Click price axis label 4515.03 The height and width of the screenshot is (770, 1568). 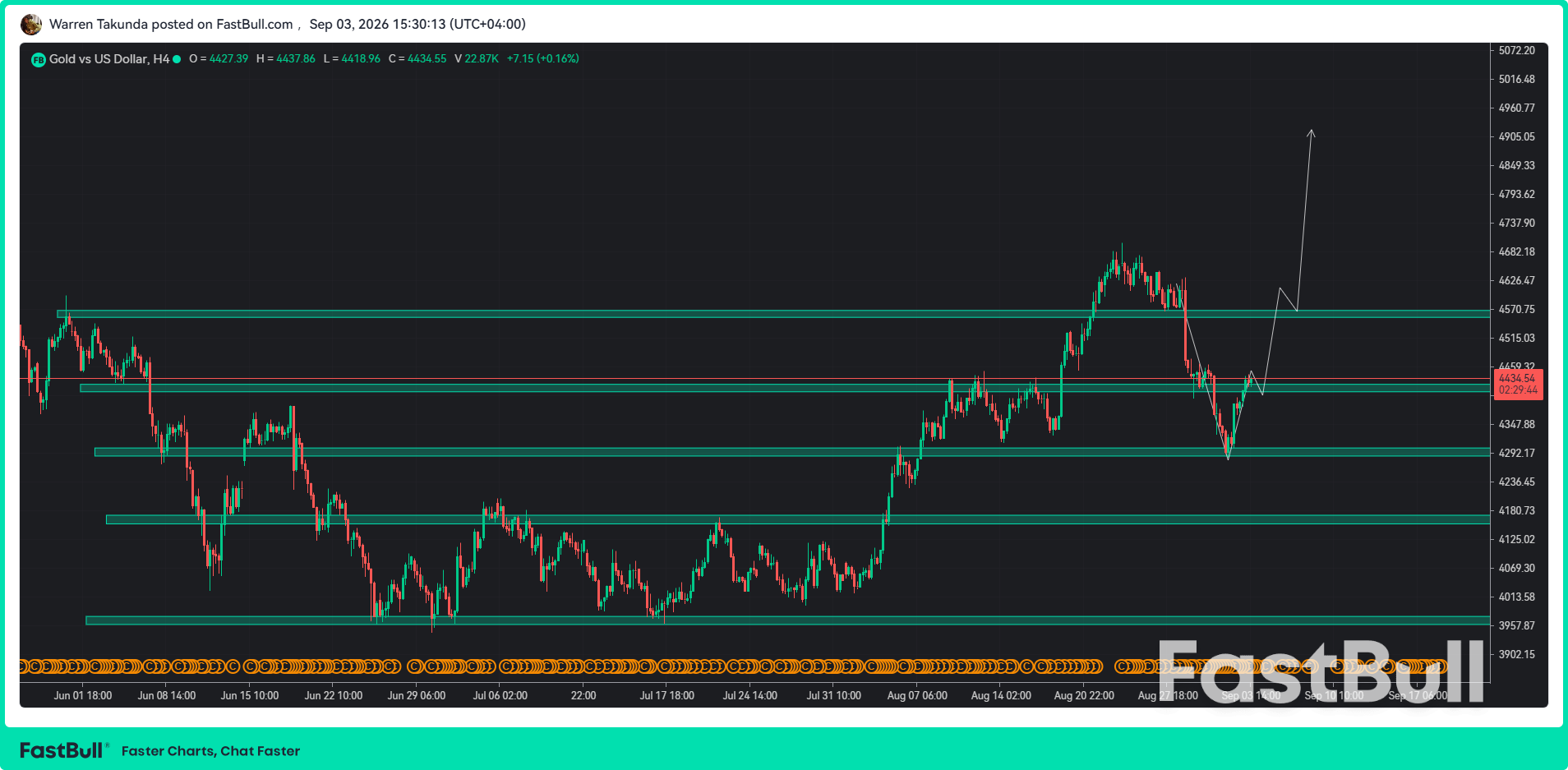coord(1517,339)
